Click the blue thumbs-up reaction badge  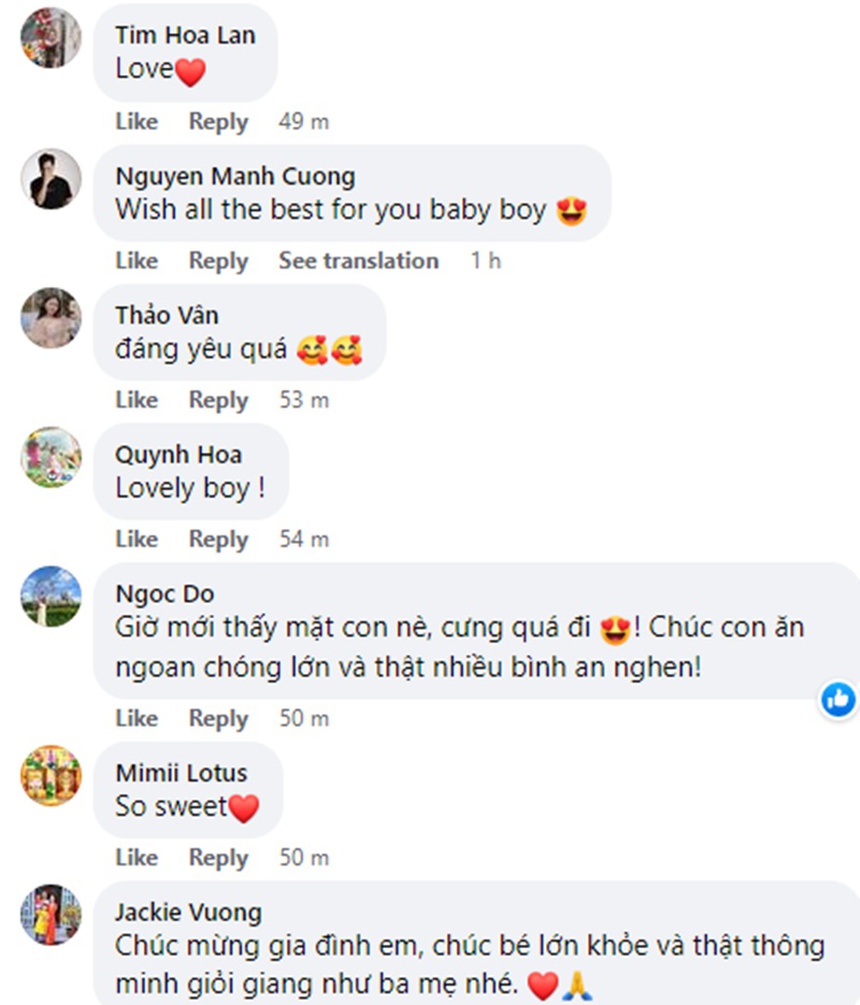click(x=838, y=698)
